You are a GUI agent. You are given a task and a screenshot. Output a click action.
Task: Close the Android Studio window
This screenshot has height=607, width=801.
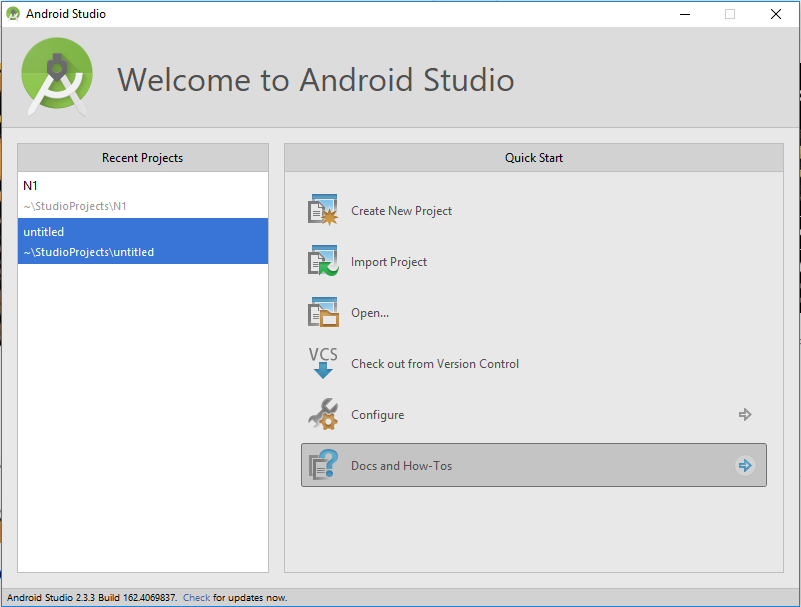click(775, 14)
